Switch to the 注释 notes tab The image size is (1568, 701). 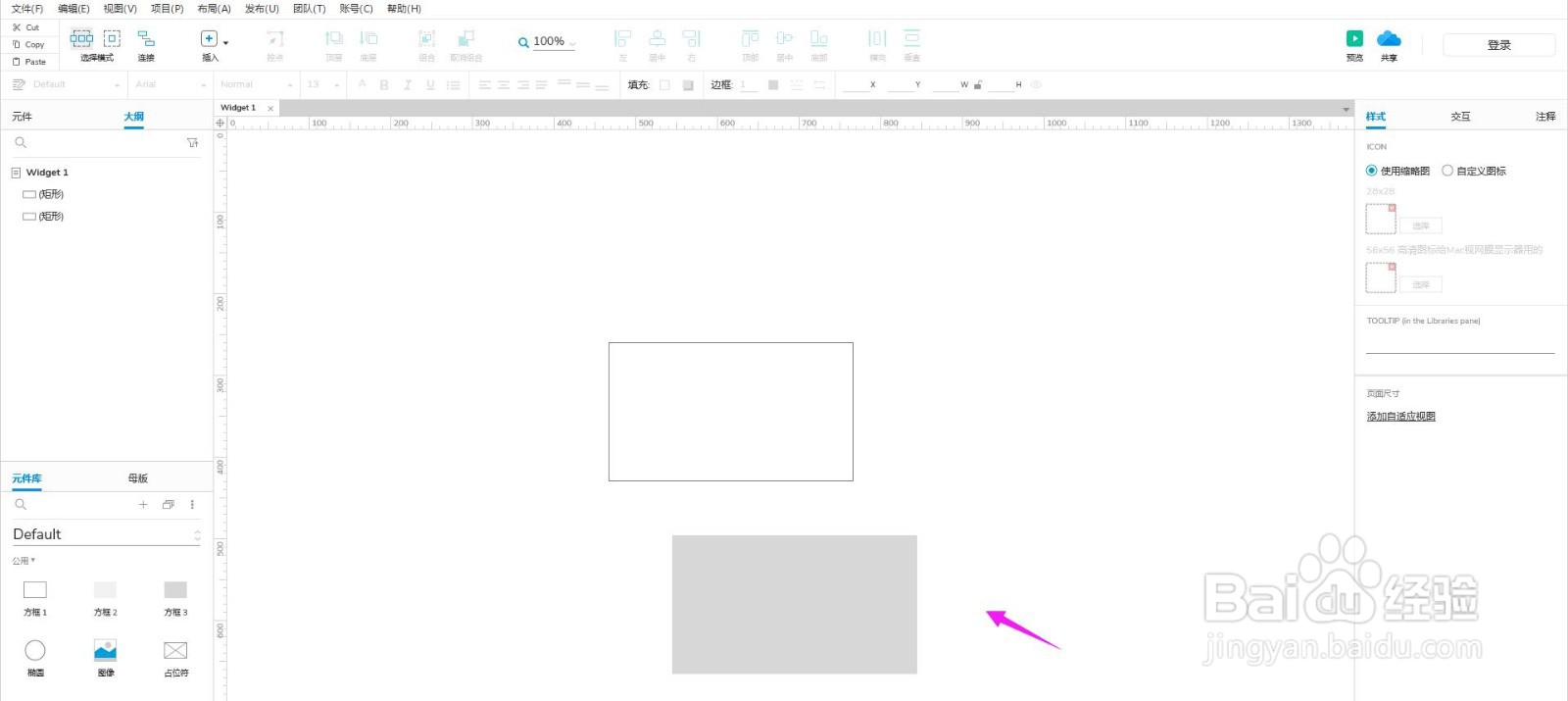tap(1545, 117)
